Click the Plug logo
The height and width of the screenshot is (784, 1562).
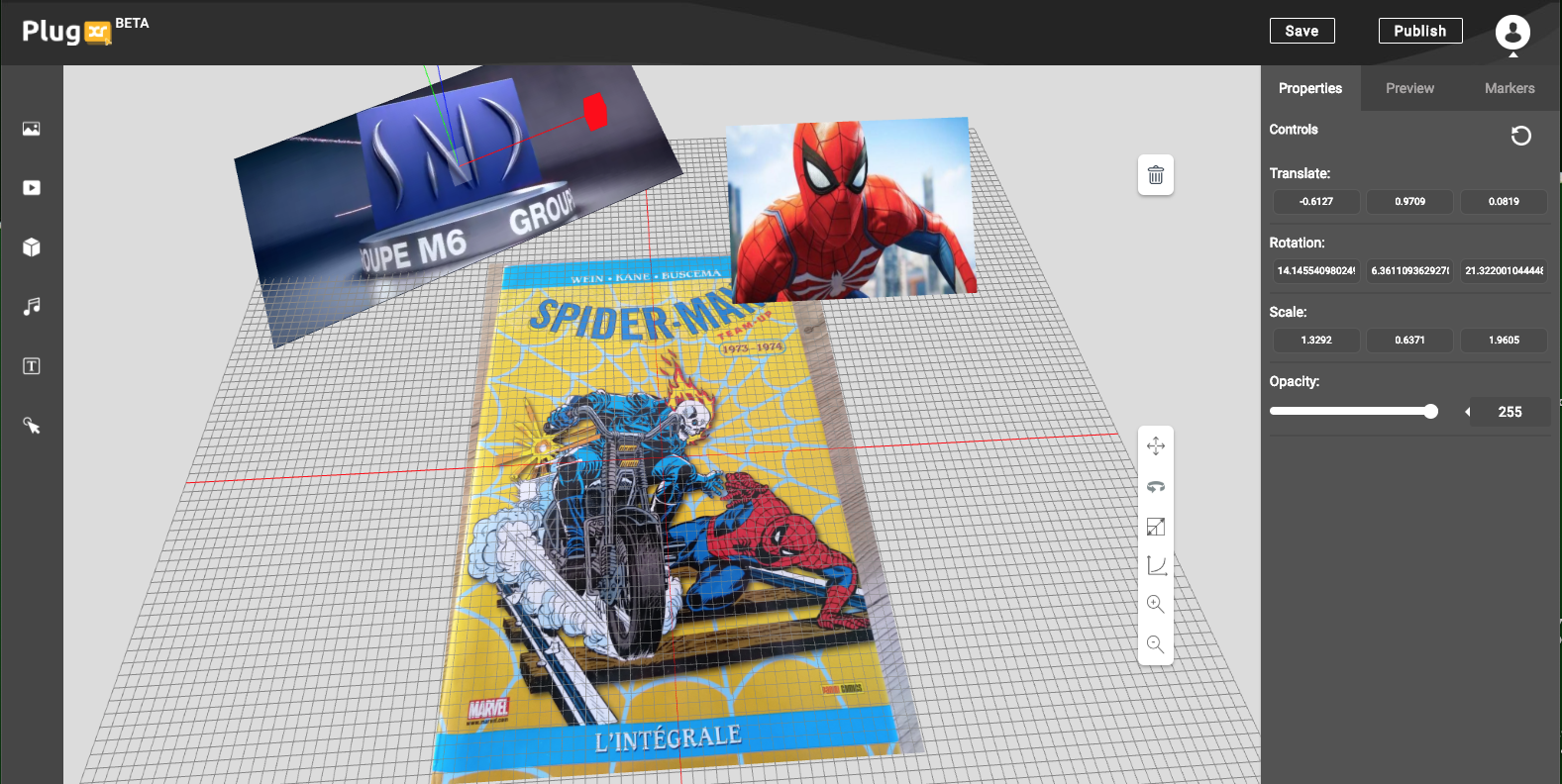(x=66, y=32)
